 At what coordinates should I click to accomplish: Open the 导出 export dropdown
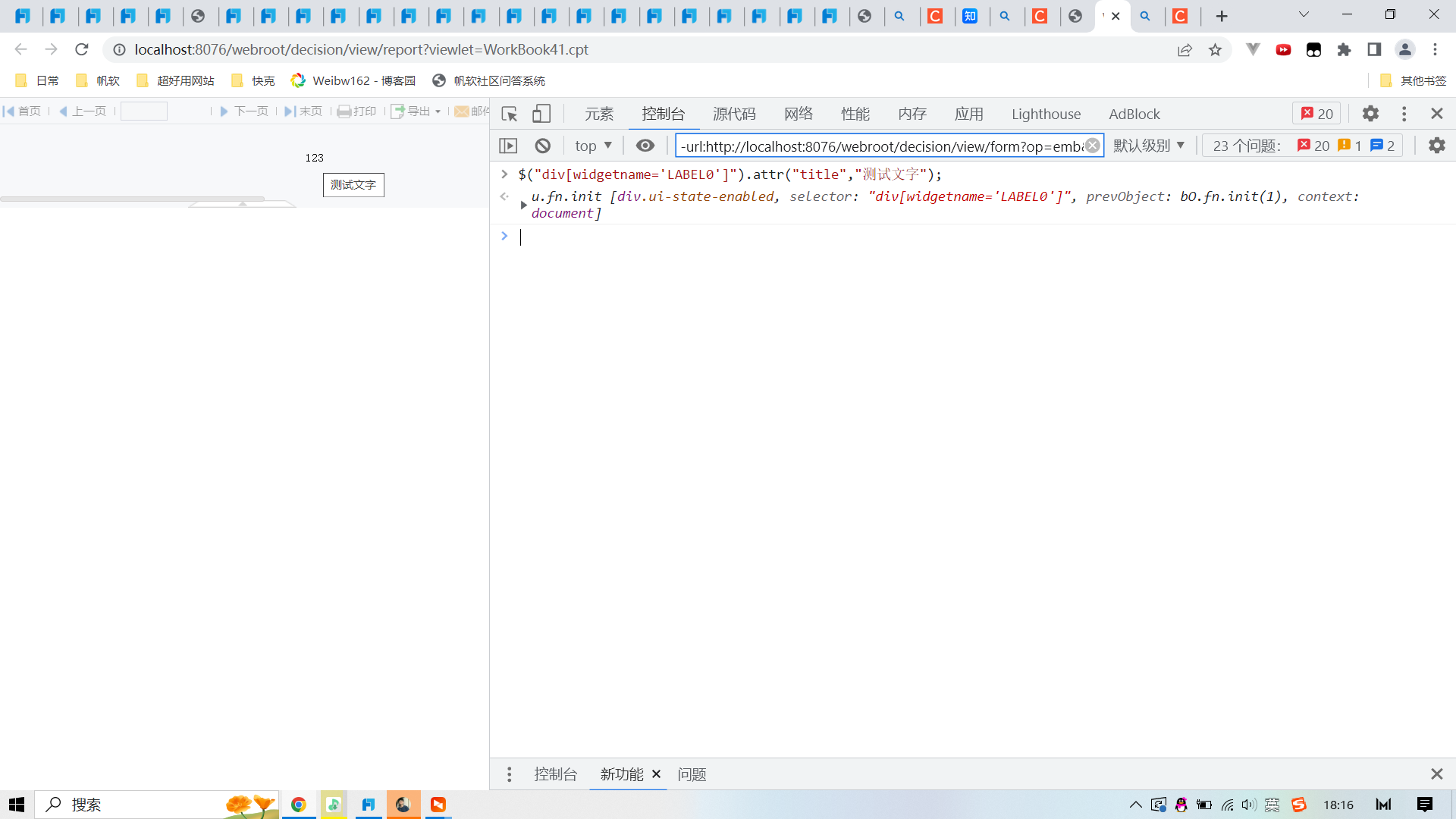point(416,111)
